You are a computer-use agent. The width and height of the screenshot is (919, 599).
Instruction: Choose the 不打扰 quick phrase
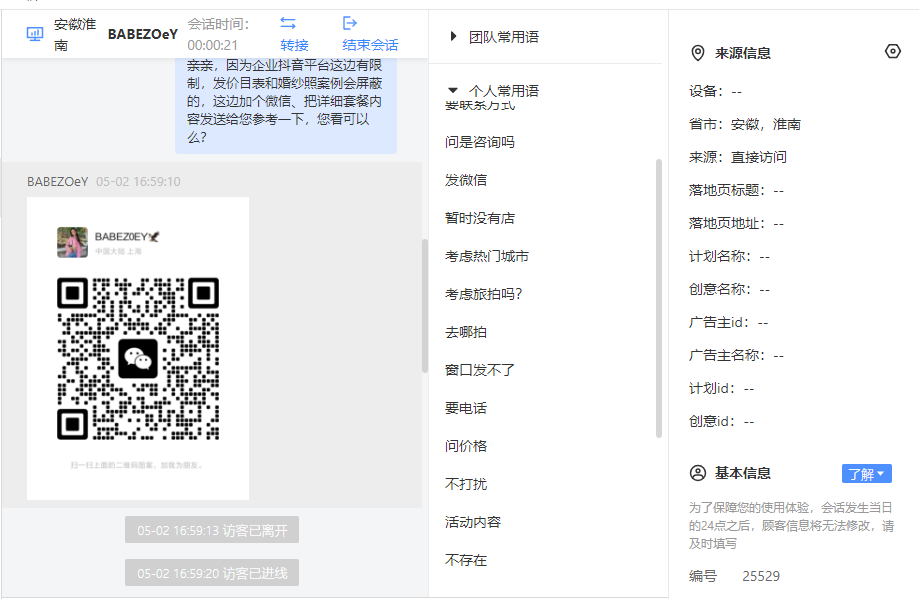tap(466, 484)
